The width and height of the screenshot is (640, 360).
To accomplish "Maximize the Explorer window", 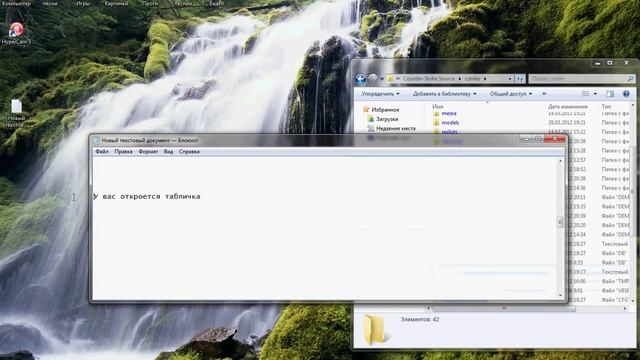I will click(610, 63).
